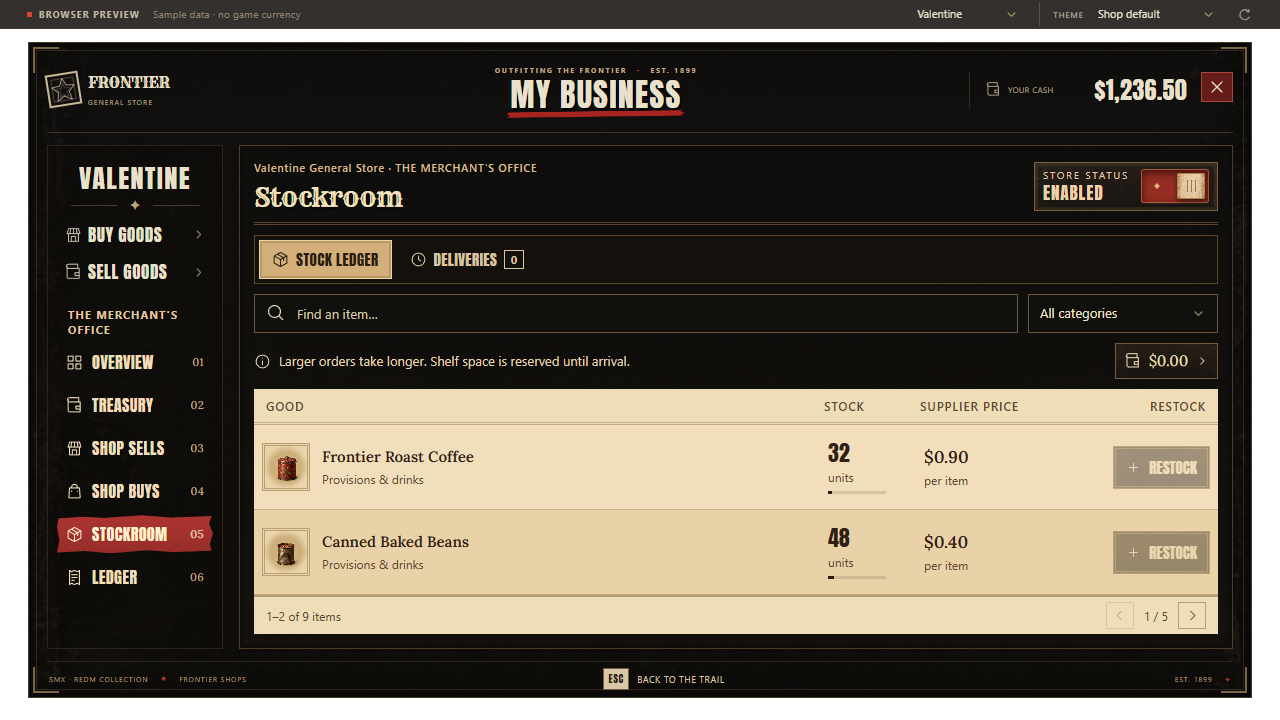Click the wallet icon beside Your Cash
Screen dimensions: 1280x720
(x=993, y=90)
